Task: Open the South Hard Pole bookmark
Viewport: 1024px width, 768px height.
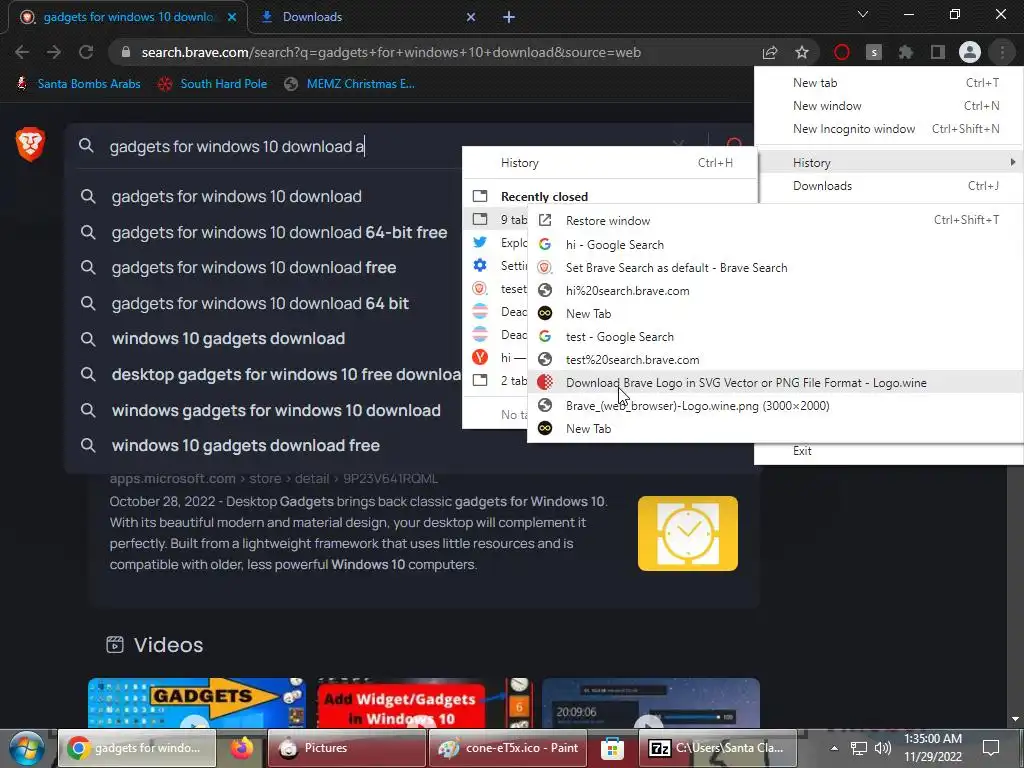Action: click(213, 84)
